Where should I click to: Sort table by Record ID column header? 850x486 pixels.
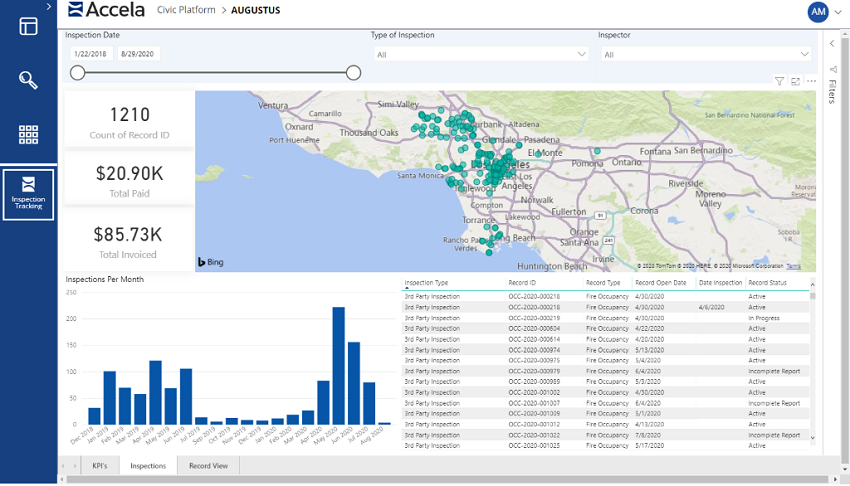(x=522, y=283)
